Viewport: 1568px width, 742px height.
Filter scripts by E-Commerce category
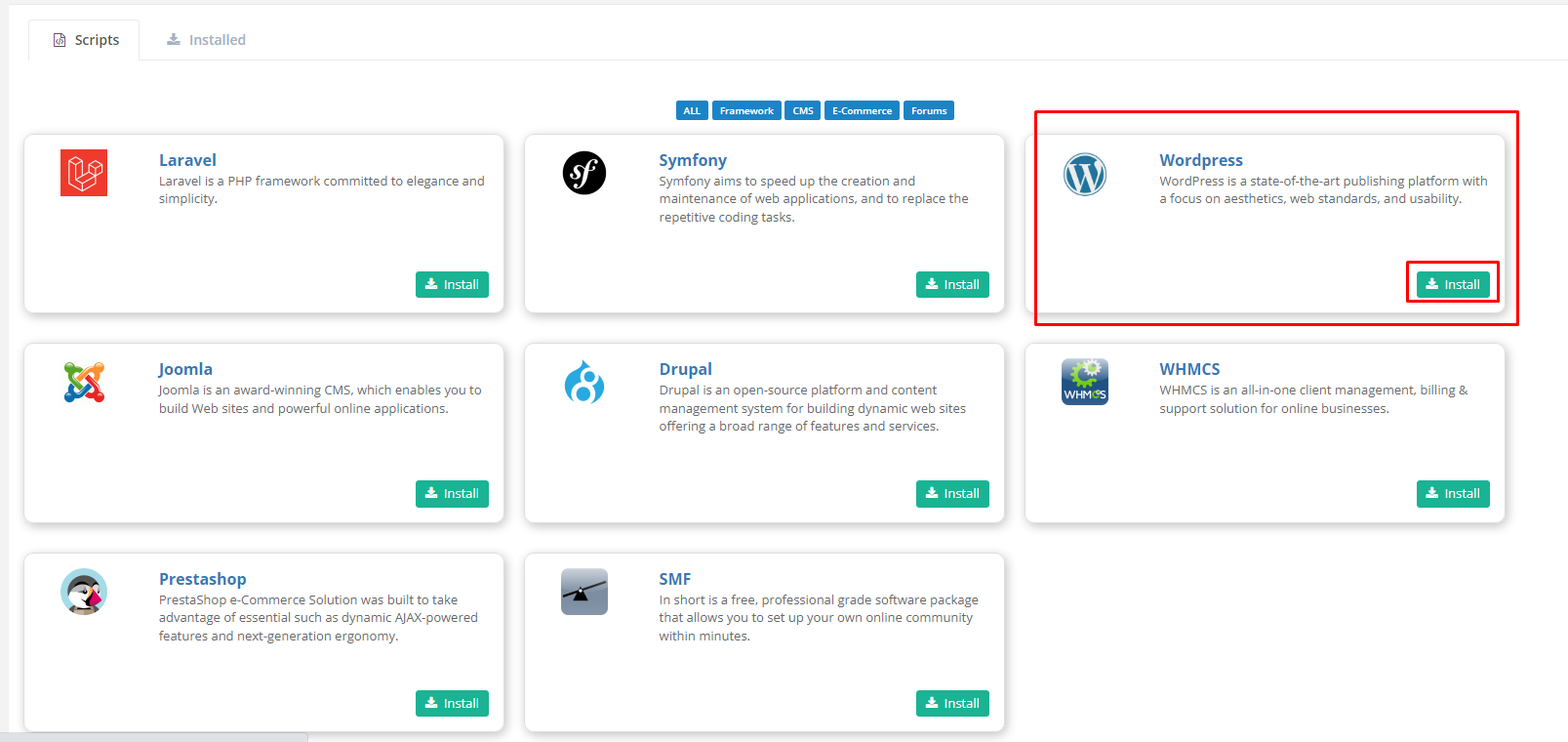click(862, 110)
